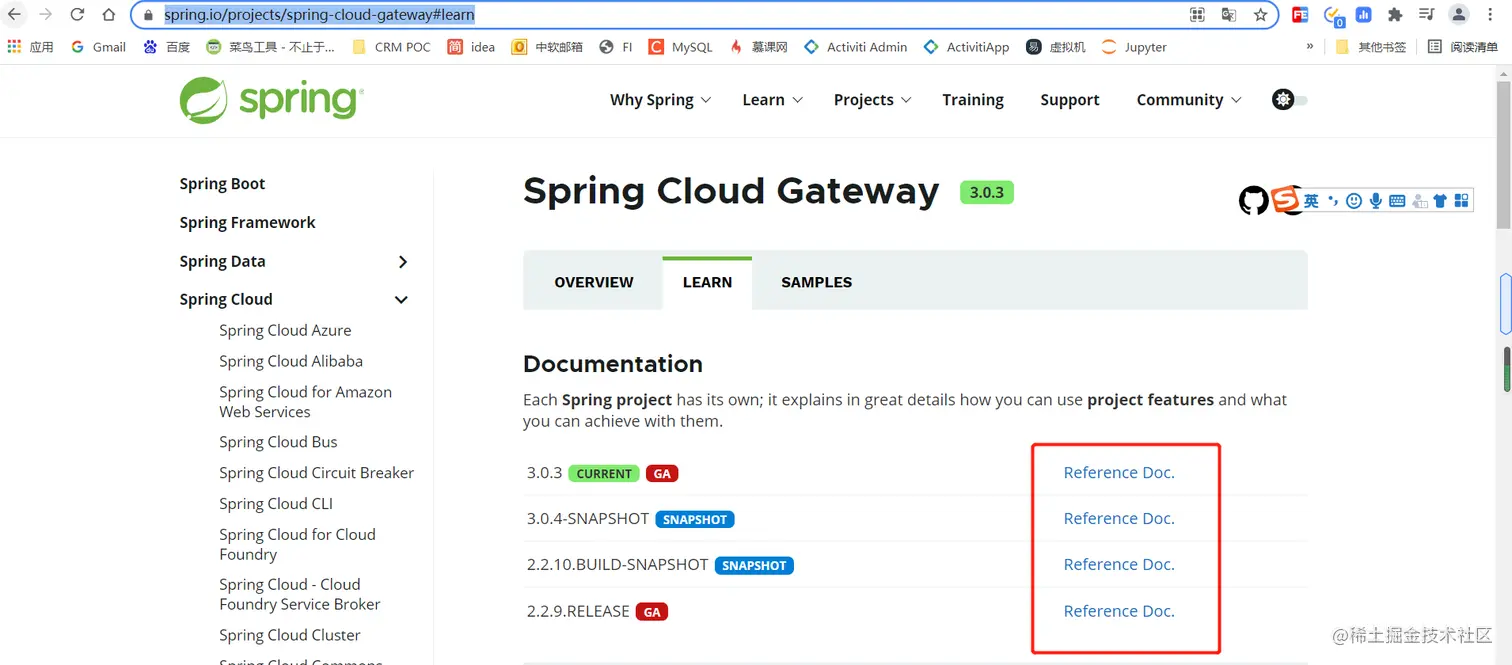Open the Gmail bookmark
Viewport: 1512px width, 665px height.
[x=98, y=47]
